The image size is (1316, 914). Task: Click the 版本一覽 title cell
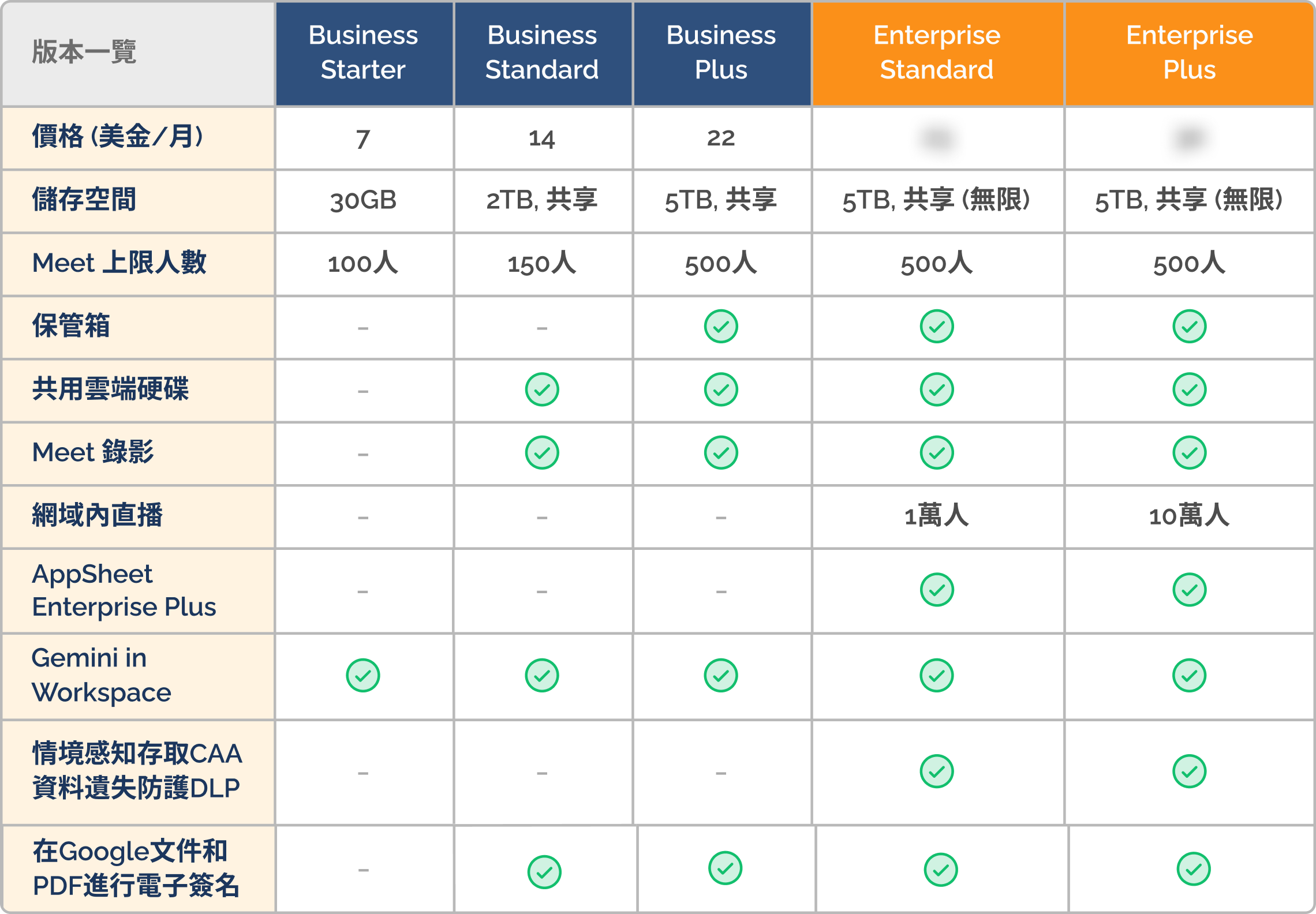point(84,52)
